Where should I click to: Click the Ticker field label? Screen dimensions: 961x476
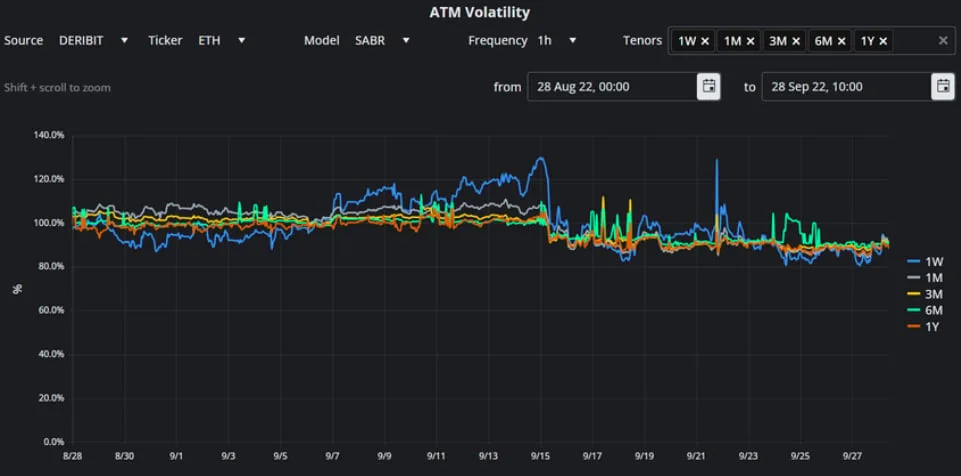[x=165, y=40]
